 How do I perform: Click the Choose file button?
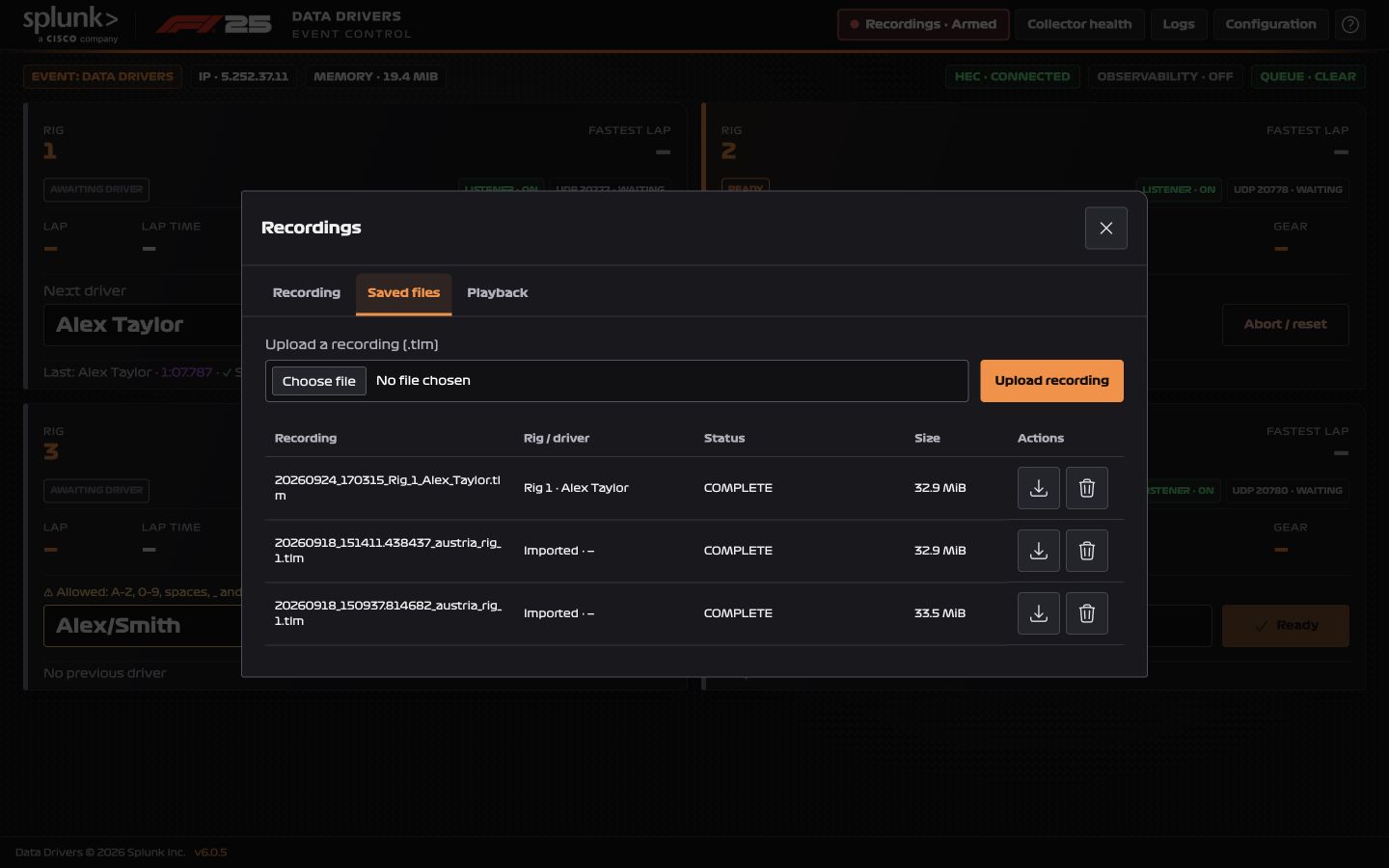click(319, 381)
